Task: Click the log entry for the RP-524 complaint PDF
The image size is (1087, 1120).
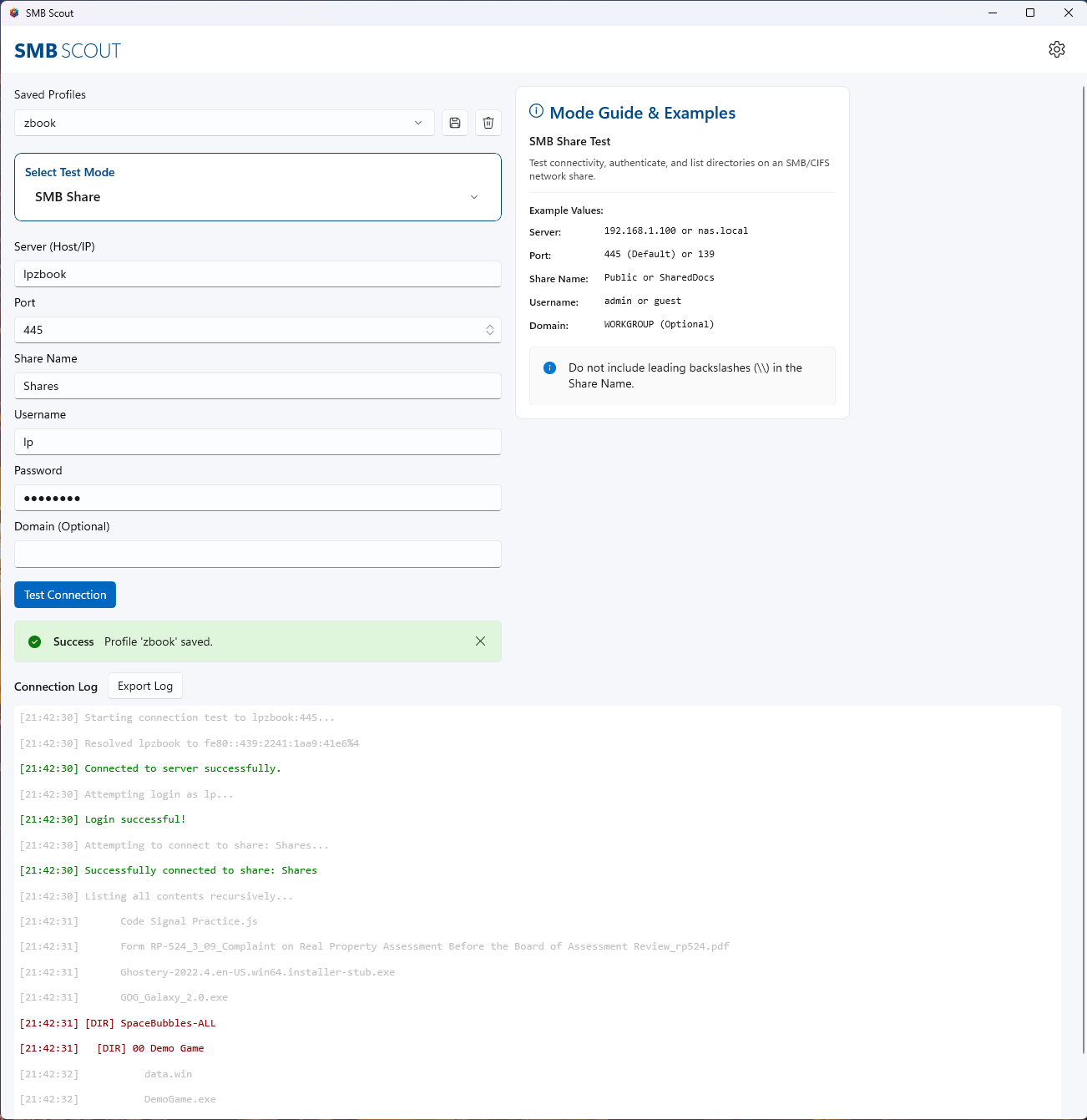Action: (425, 946)
